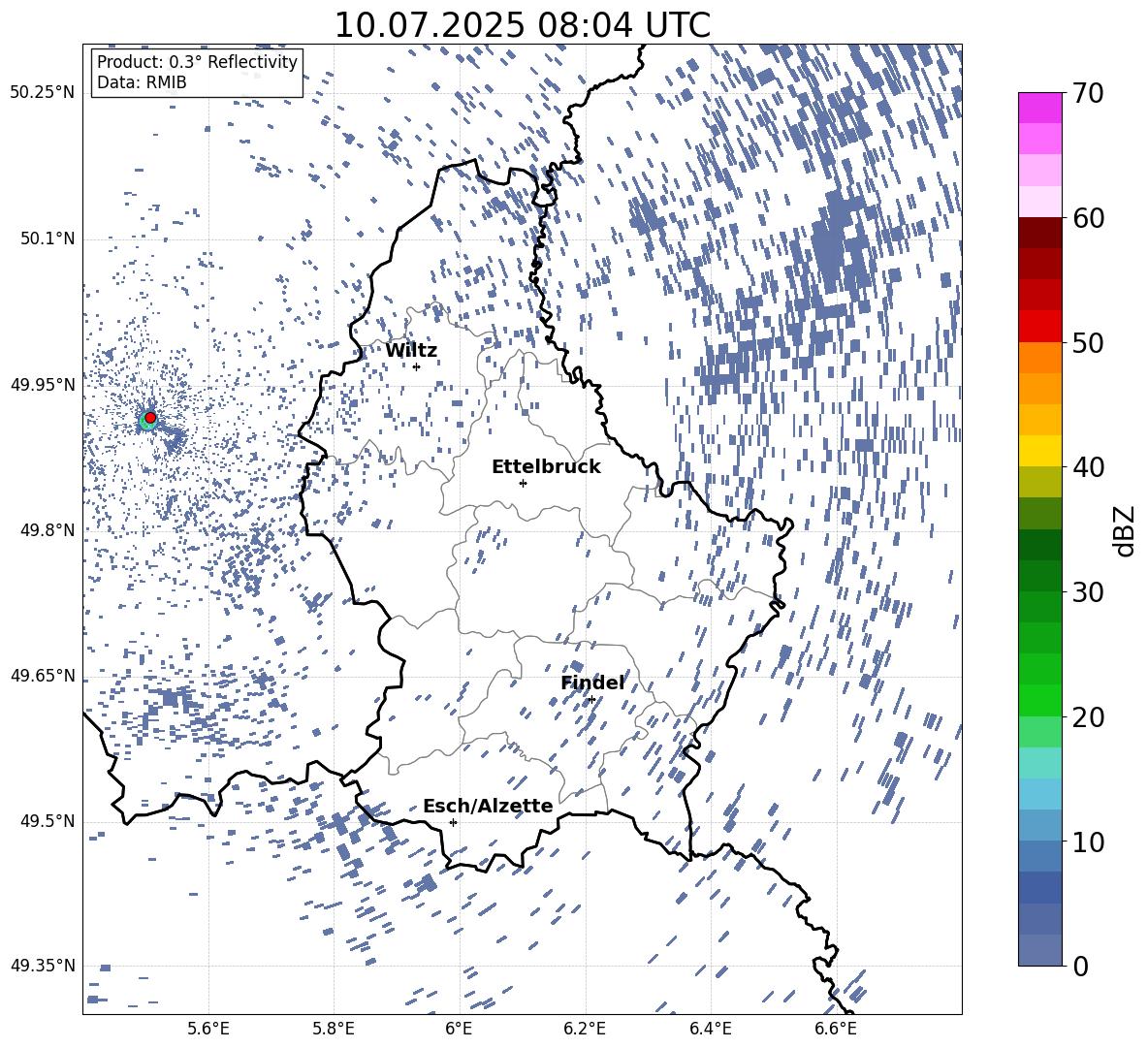The image size is (1148, 1048).
Task: Click the colorbar tick label 10
Action: tap(1088, 842)
